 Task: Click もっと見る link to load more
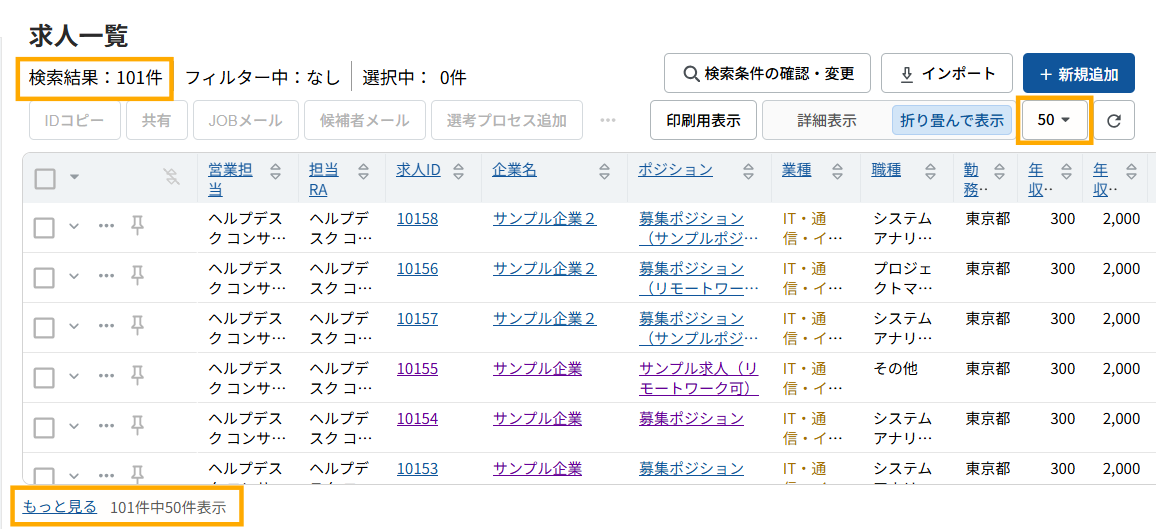point(60,507)
